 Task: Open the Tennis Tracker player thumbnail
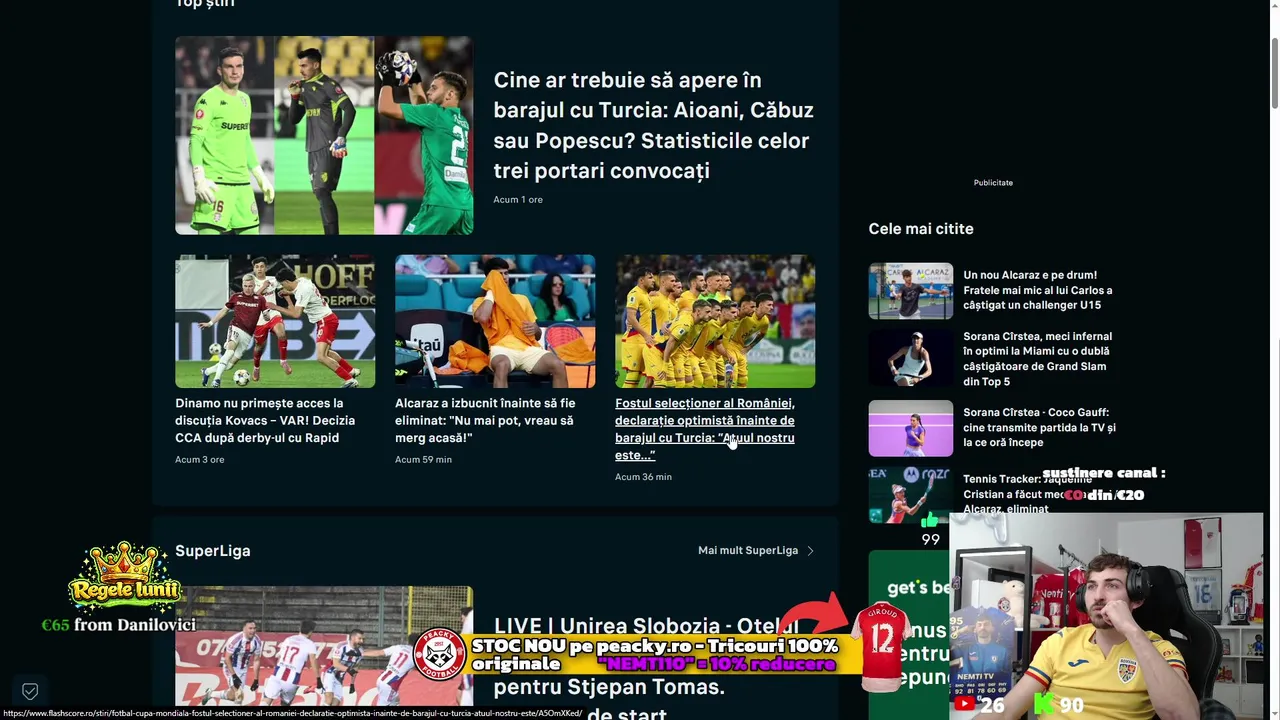point(909,495)
